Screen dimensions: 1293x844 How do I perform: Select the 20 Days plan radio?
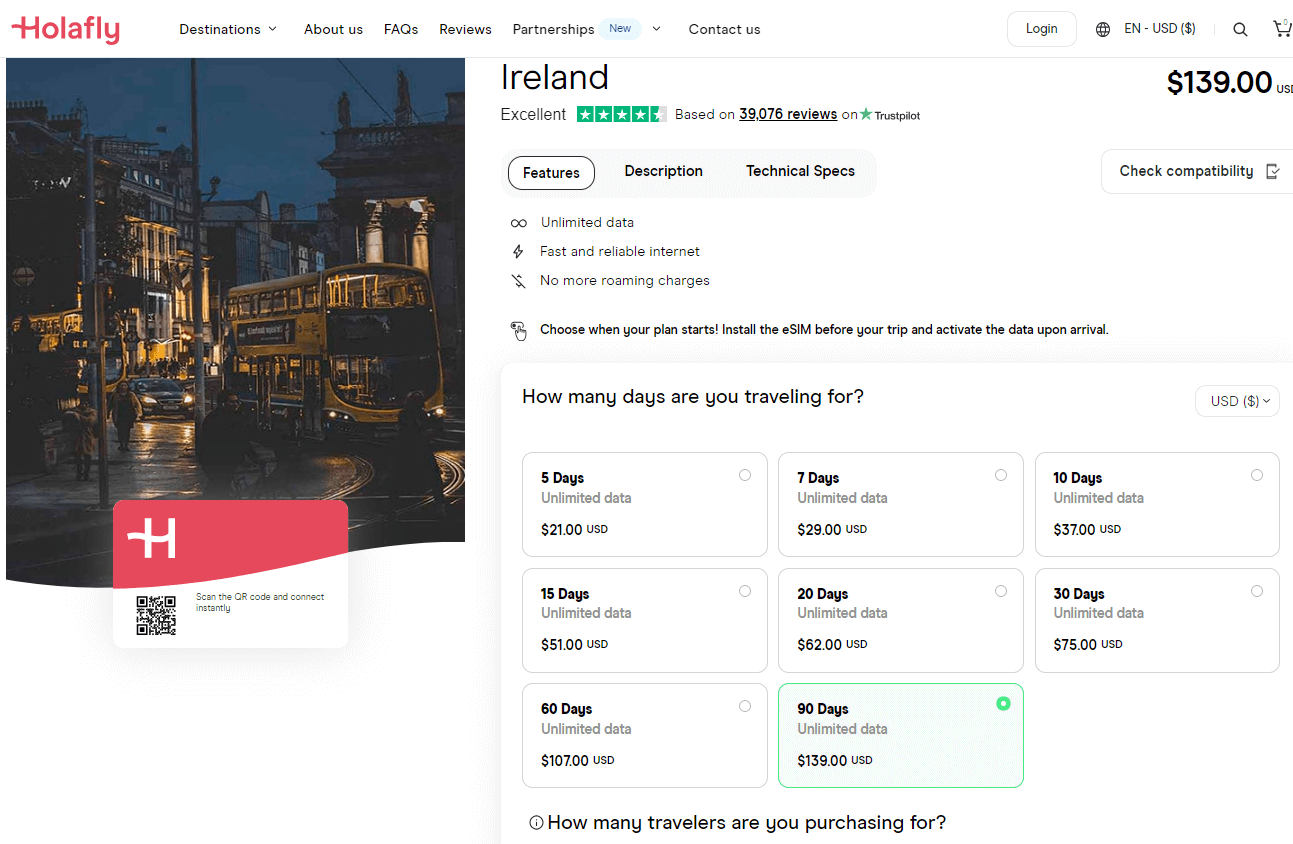coord(1001,591)
